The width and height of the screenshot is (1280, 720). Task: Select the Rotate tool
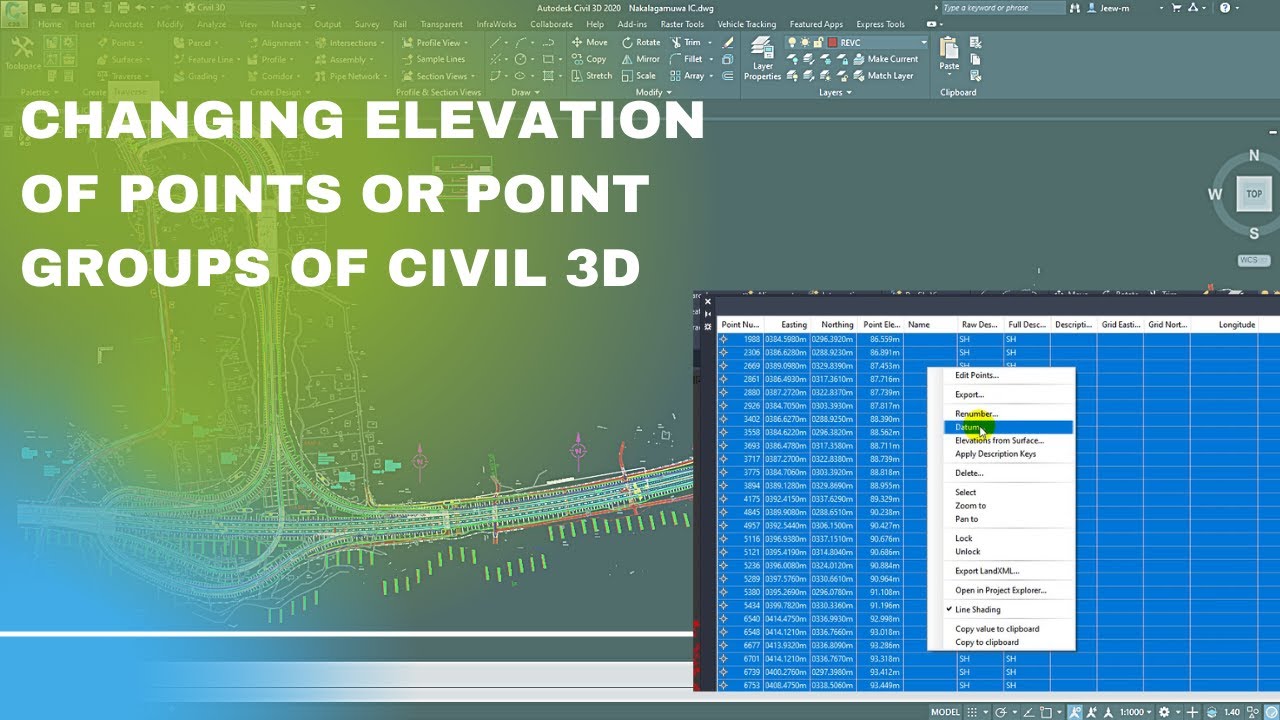coord(641,42)
